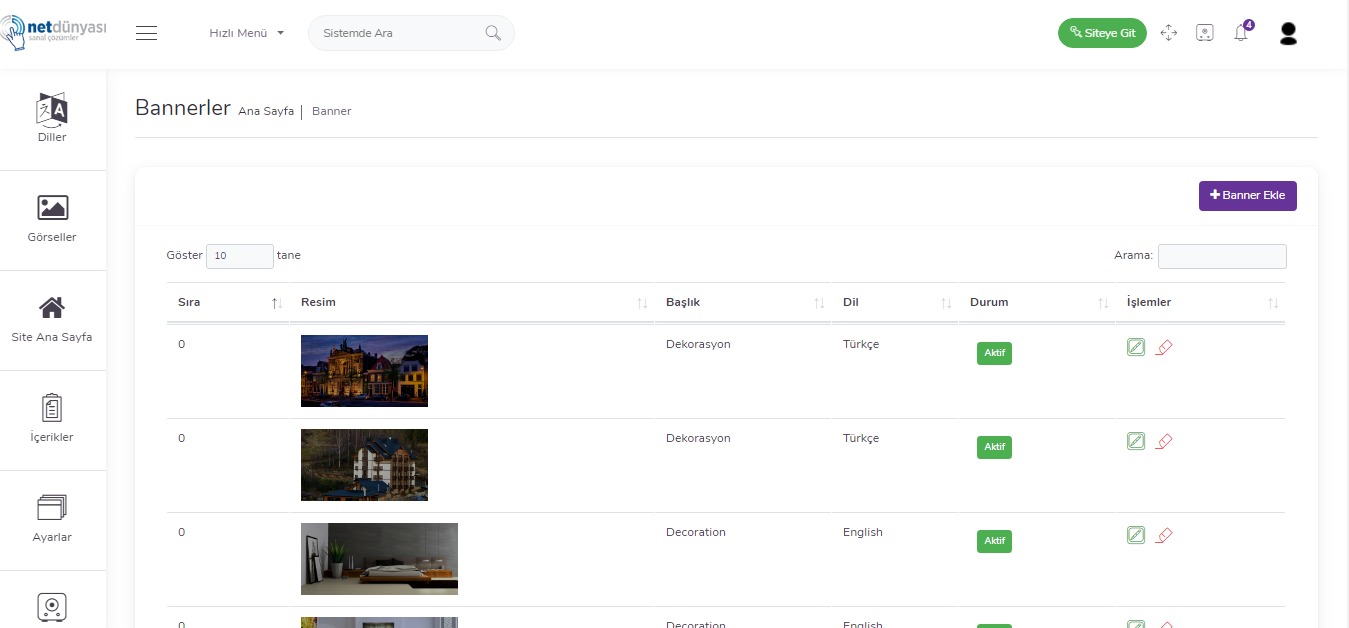Edit the first Türkçe Dekorasyon banner

(x=1135, y=347)
